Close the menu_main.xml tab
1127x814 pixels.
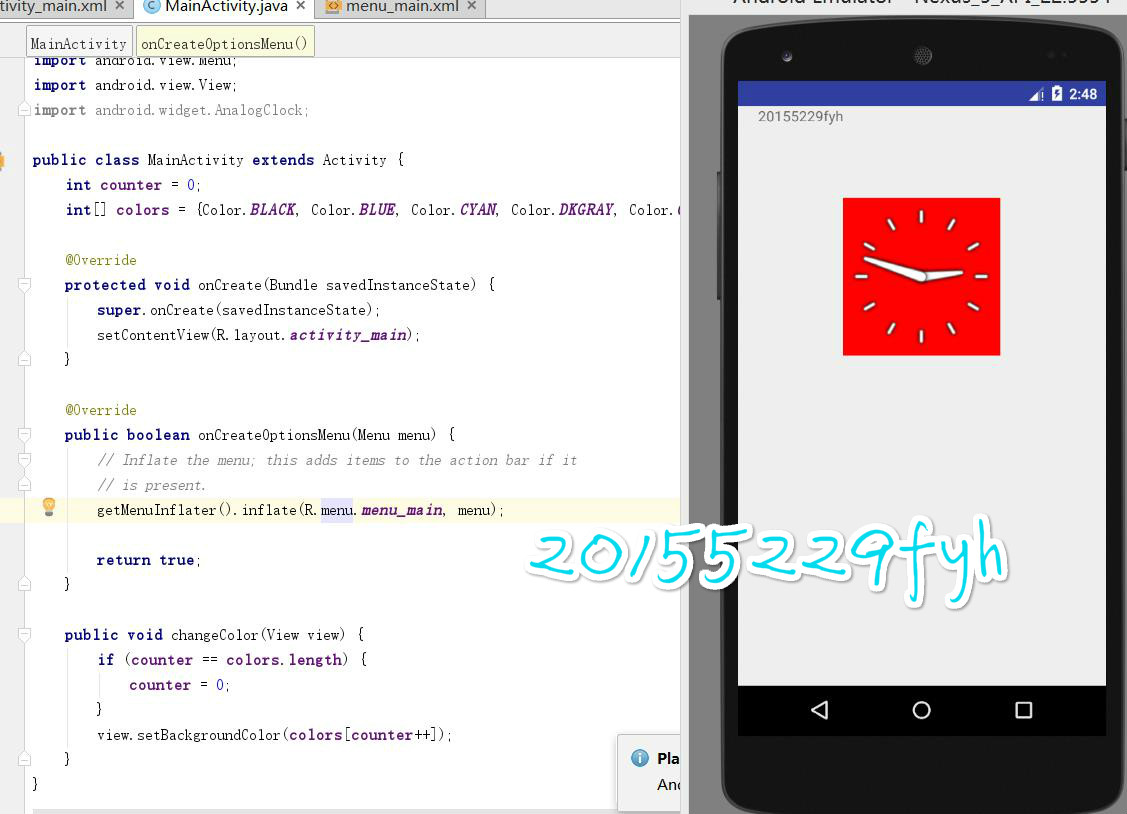pos(472,6)
